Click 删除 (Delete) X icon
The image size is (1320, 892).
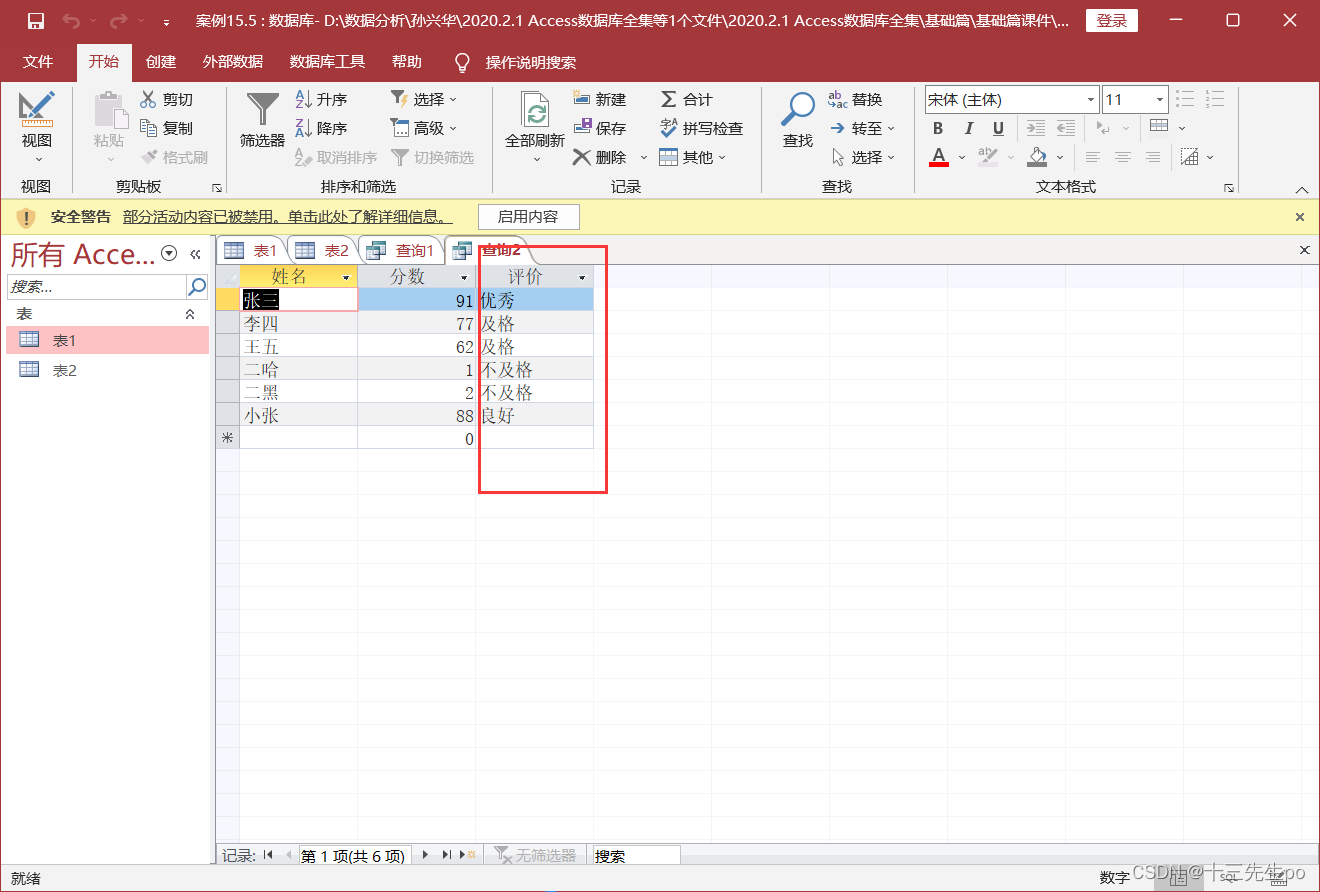(582, 157)
